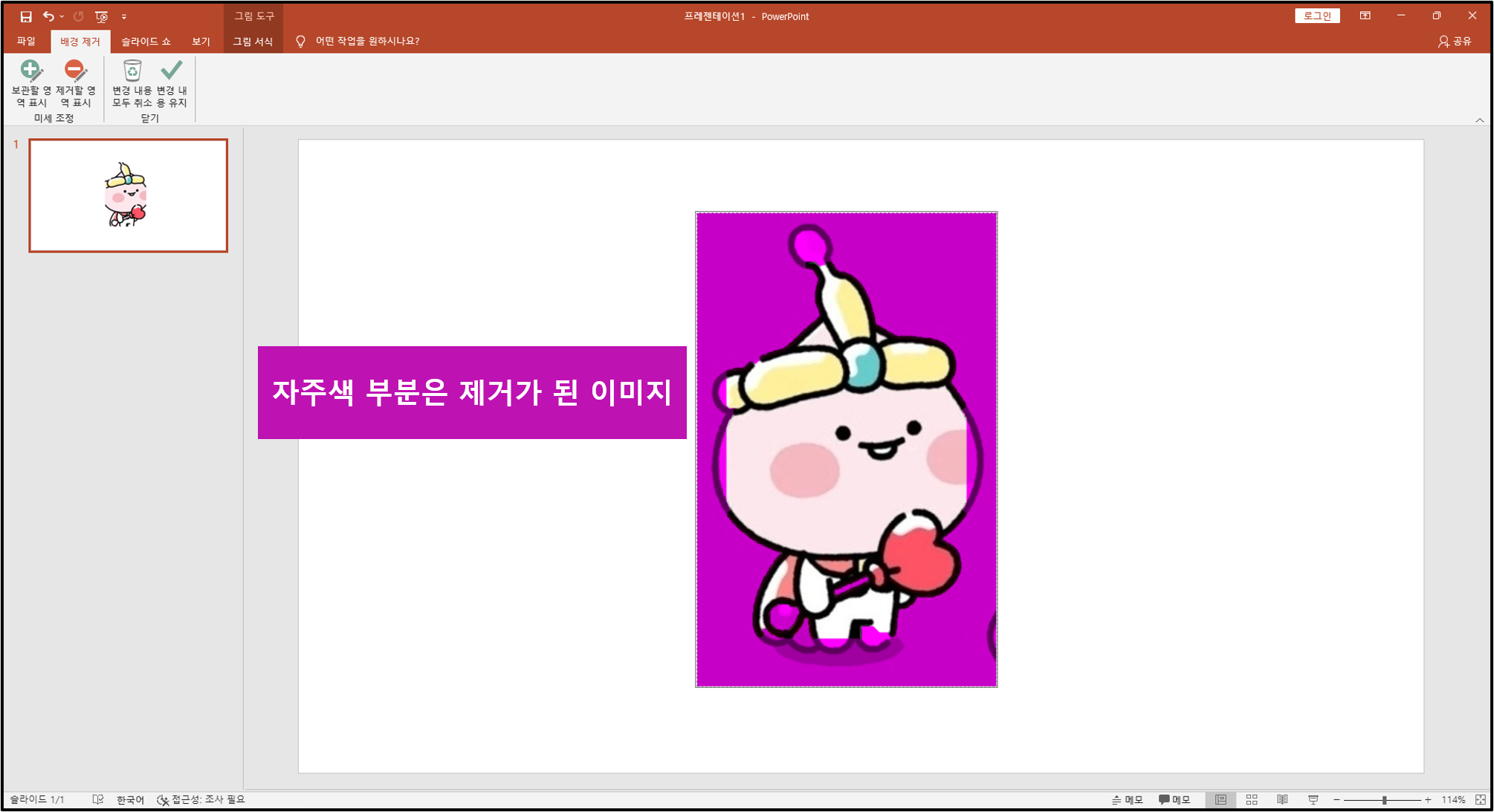Toggle the notes pane (메모) with lines icon

[1127, 799]
